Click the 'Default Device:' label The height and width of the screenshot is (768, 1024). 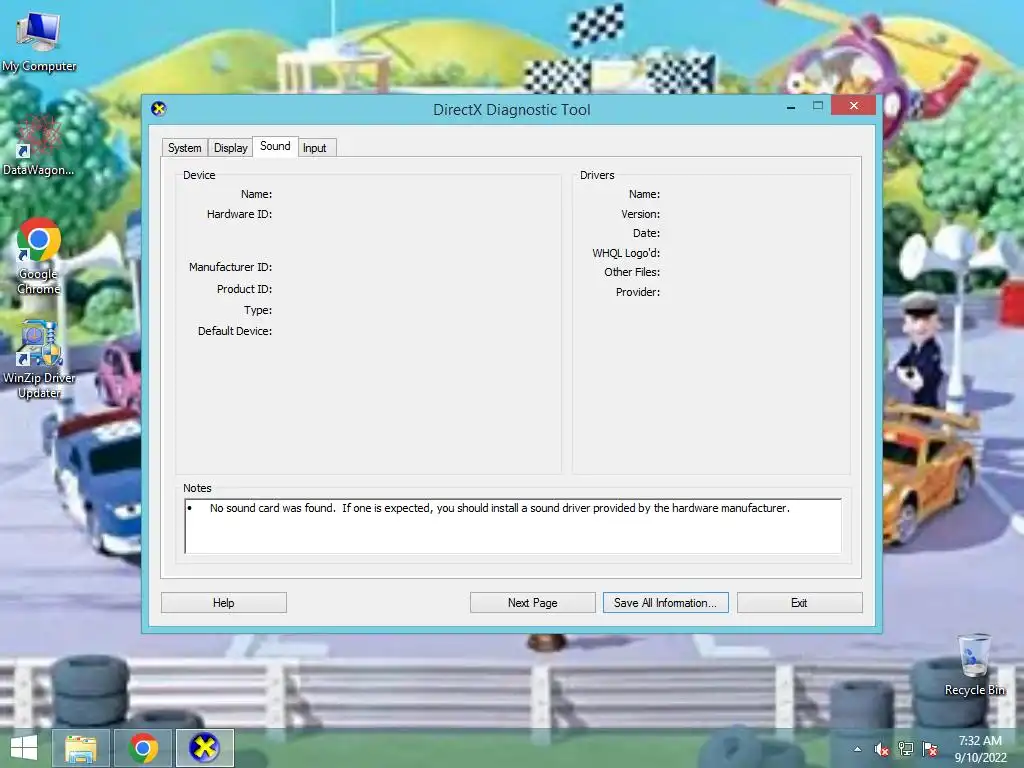tap(234, 331)
